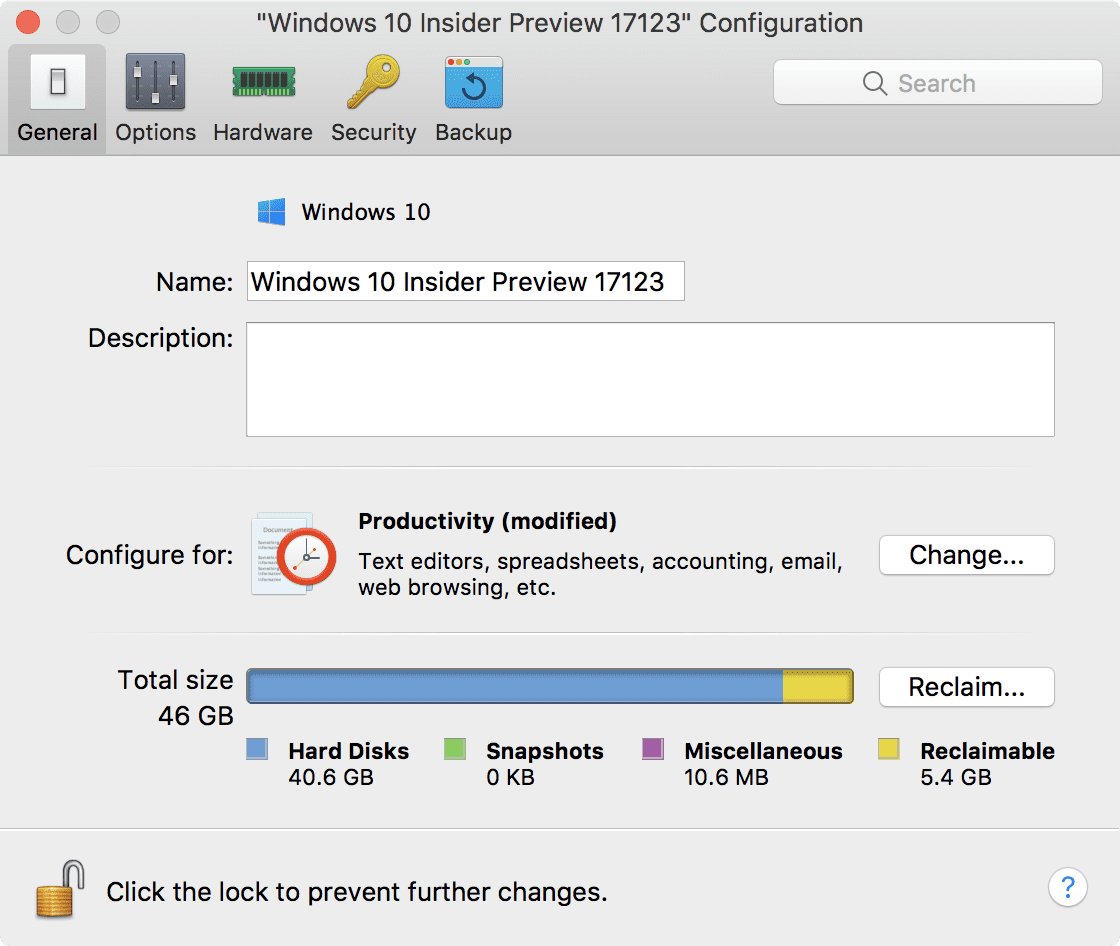
Task: Click the 'Reclaimable' legend label
Action: coord(987,751)
